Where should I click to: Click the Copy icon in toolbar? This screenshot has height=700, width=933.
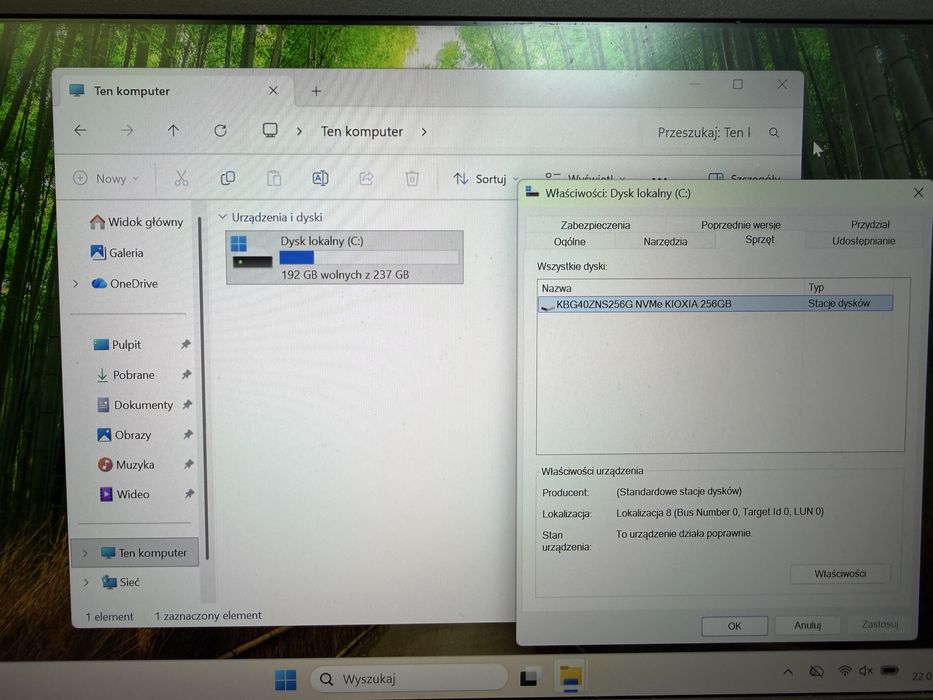click(x=227, y=178)
